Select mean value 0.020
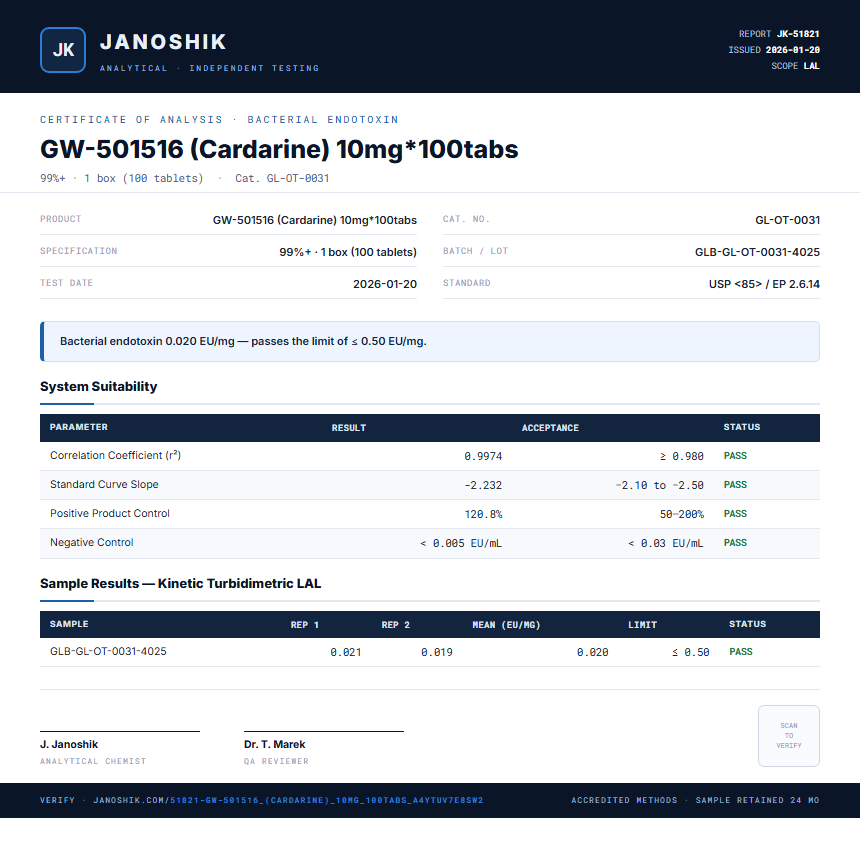This screenshot has width=860, height=846. [x=592, y=652]
